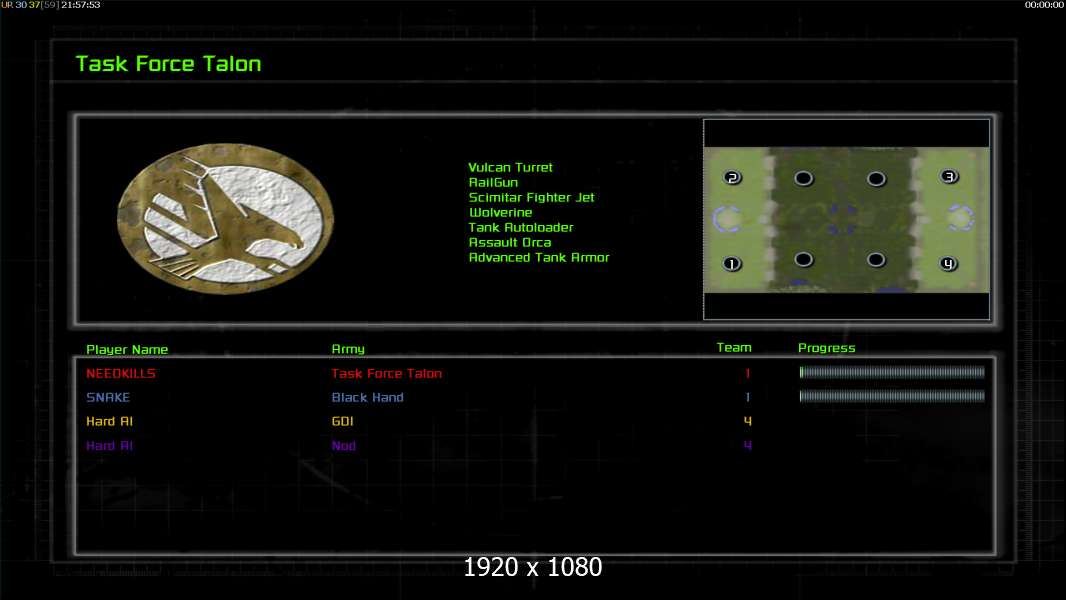The width and height of the screenshot is (1066, 600).
Task: Select start position 2 on minimap
Action: click(x=732, y=177)
